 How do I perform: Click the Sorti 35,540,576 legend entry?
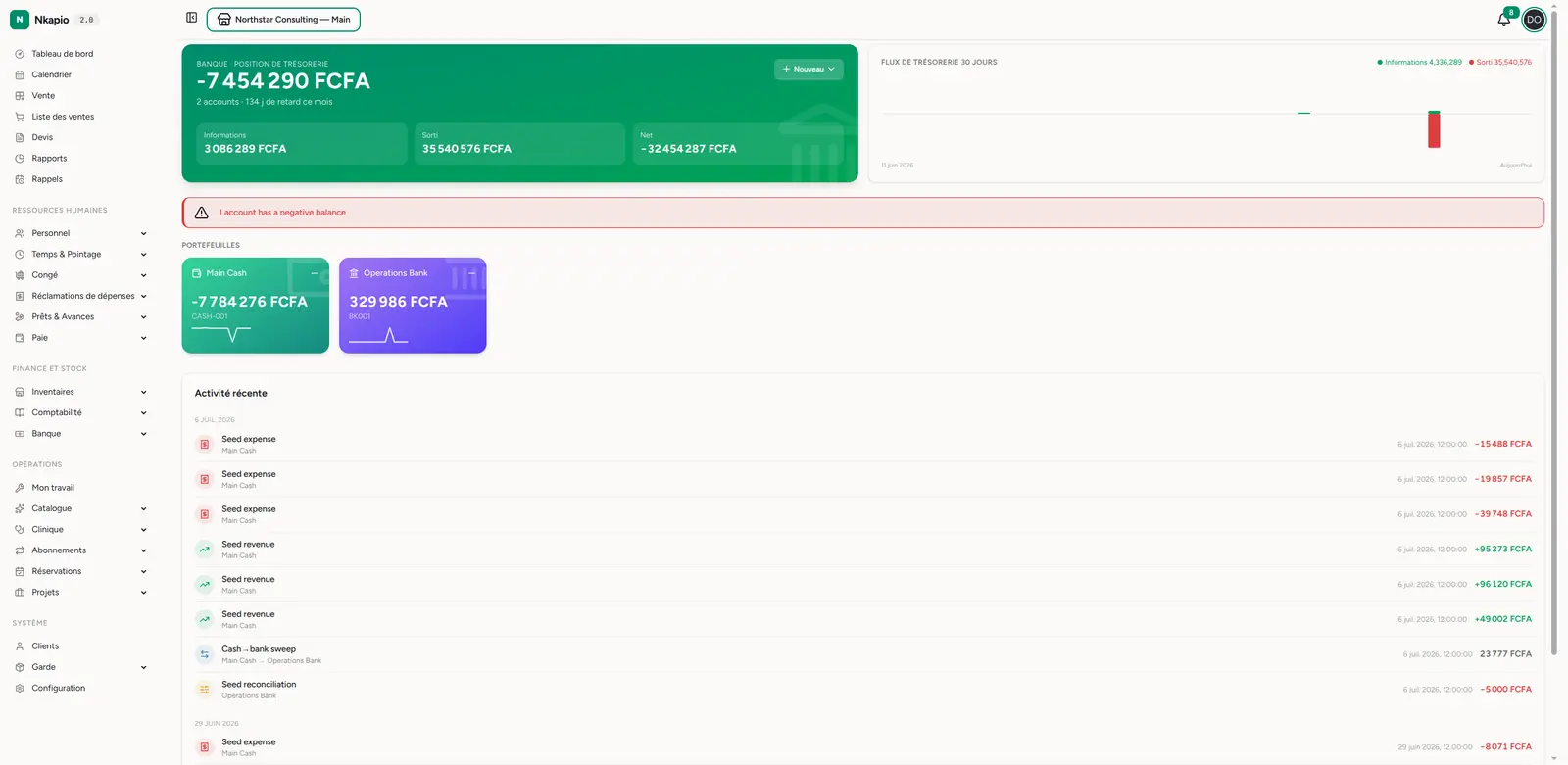click(1500, 62)
